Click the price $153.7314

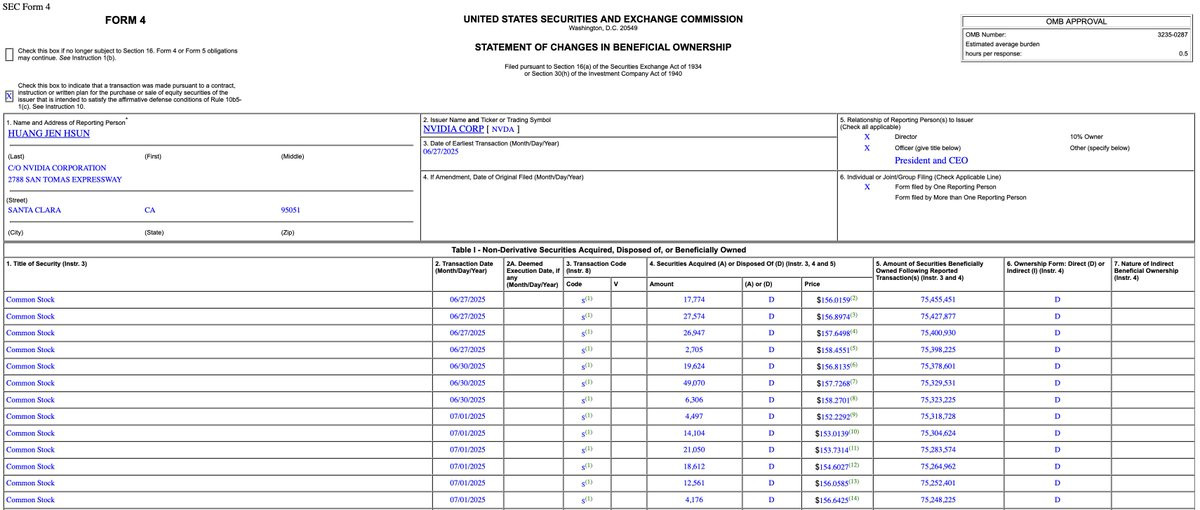[832, 450]
